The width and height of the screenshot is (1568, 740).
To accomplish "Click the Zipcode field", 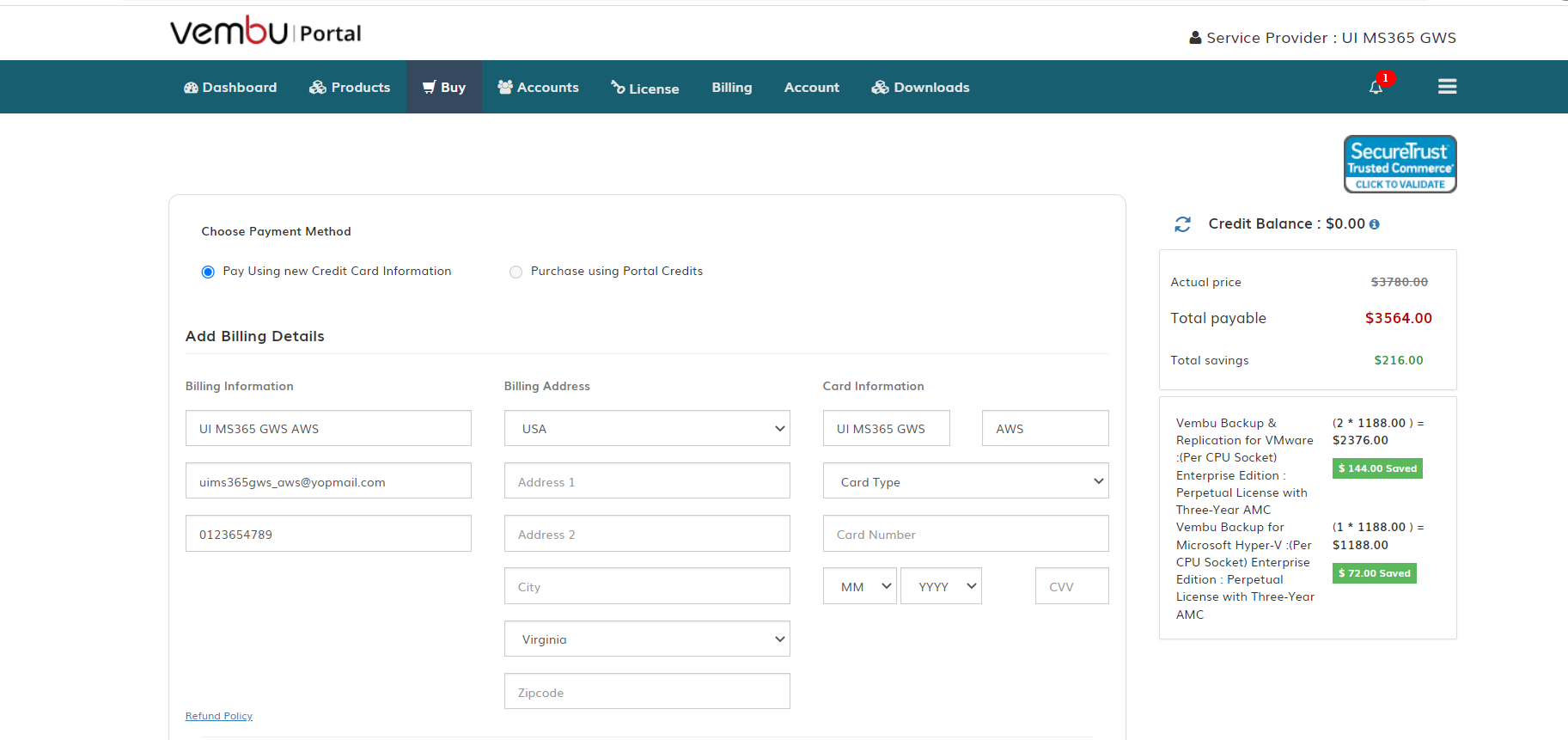I will [x=647, y=692].
